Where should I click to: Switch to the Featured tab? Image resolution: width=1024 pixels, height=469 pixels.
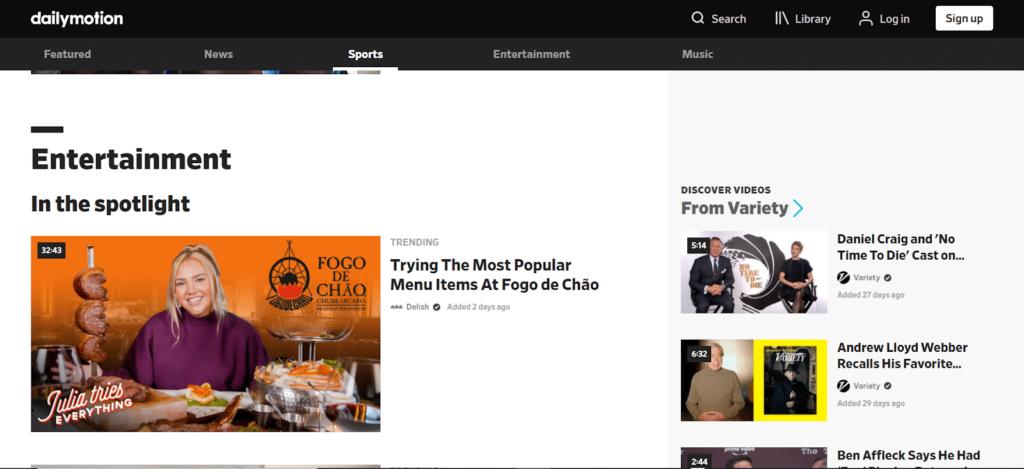tap(67, 54)
